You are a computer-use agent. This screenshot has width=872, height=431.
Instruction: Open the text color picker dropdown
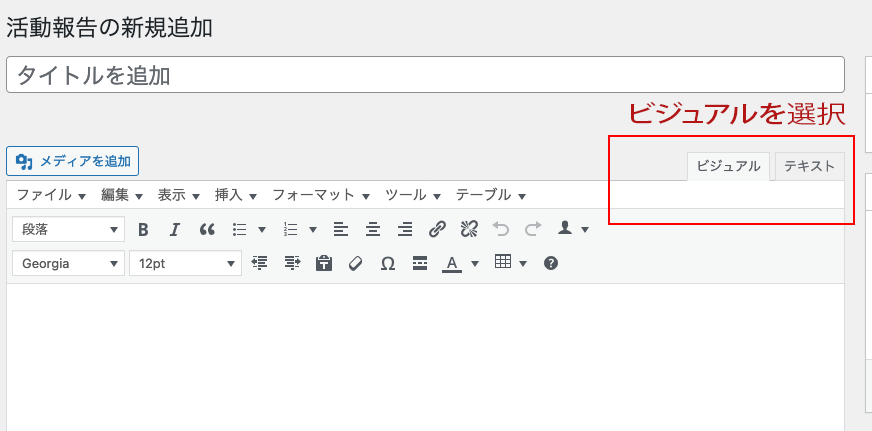474,263
